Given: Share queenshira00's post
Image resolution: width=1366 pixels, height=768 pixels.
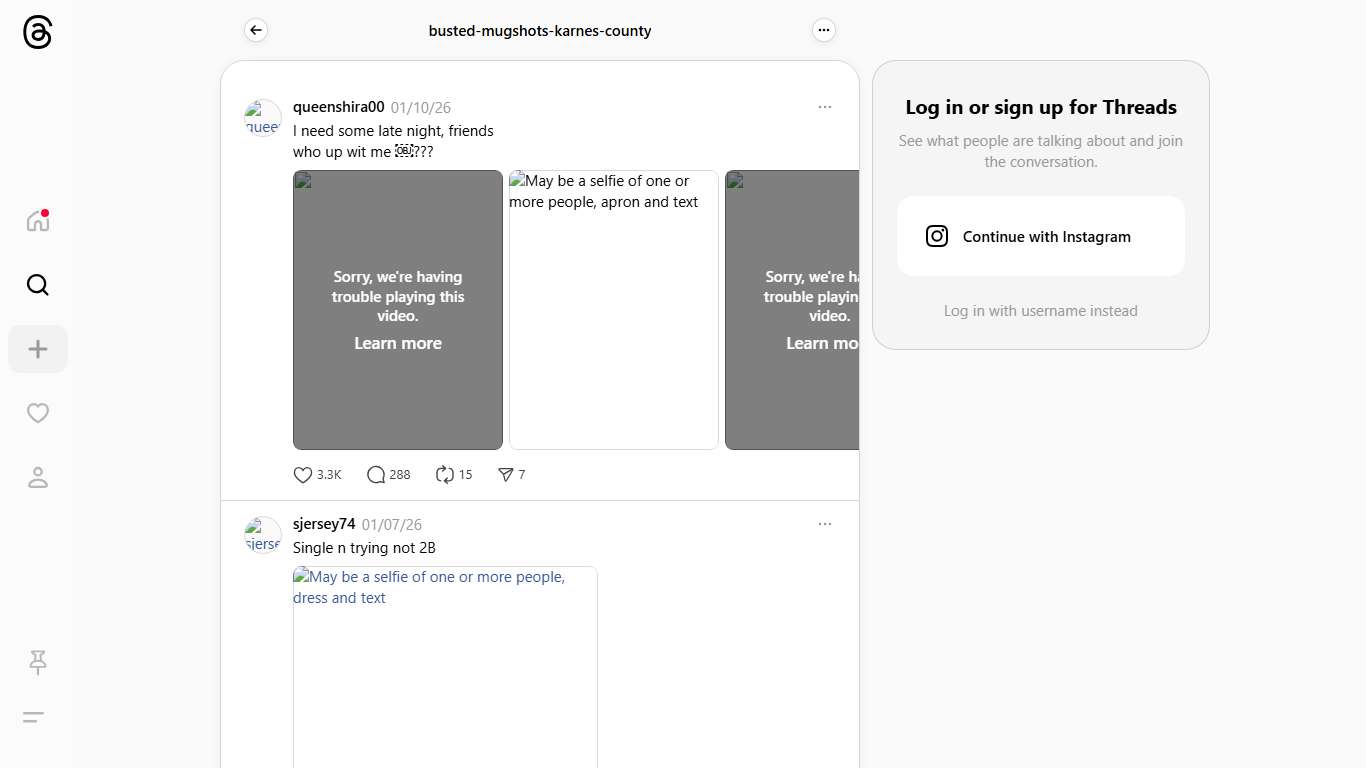Looking at the screenshot, I should [x=506, y=475].
